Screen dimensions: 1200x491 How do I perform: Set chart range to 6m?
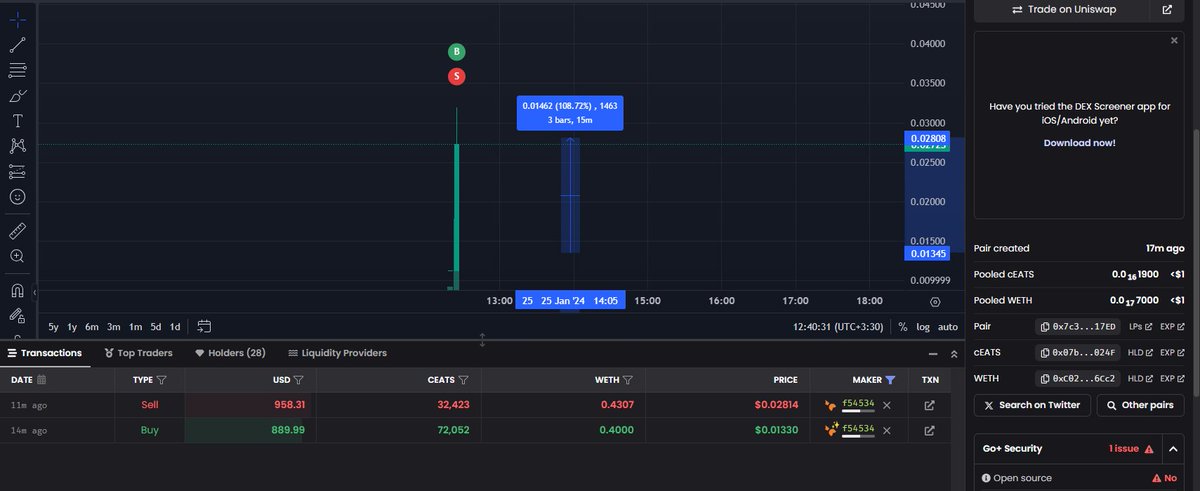pos(92,326)
